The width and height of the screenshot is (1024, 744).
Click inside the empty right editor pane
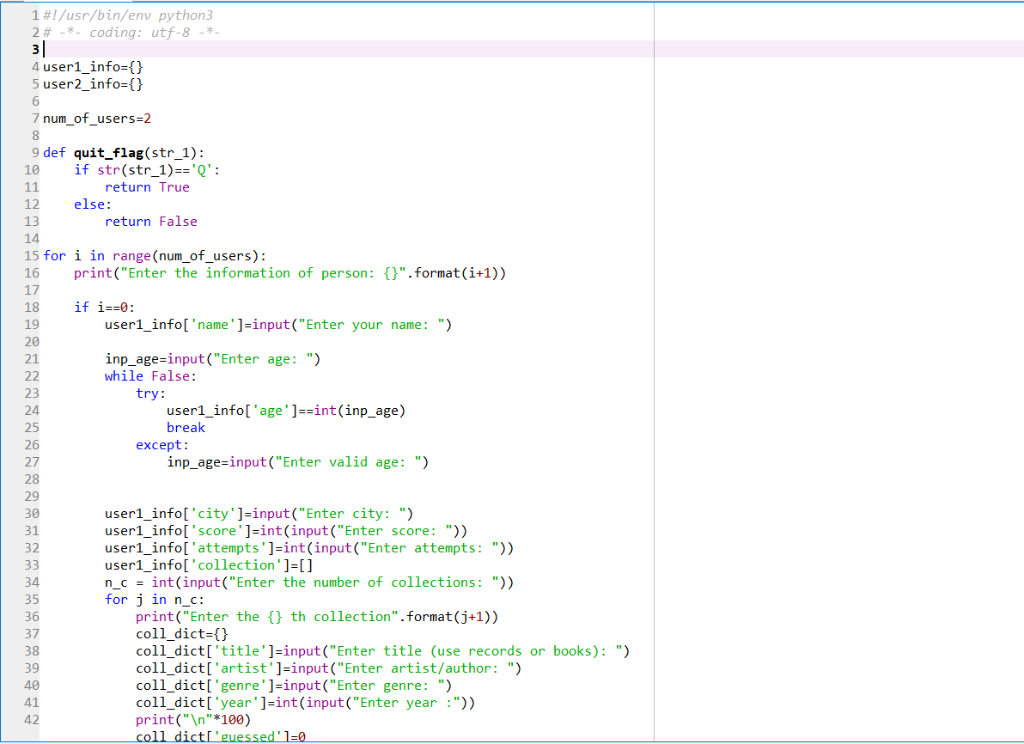[840, 370]
